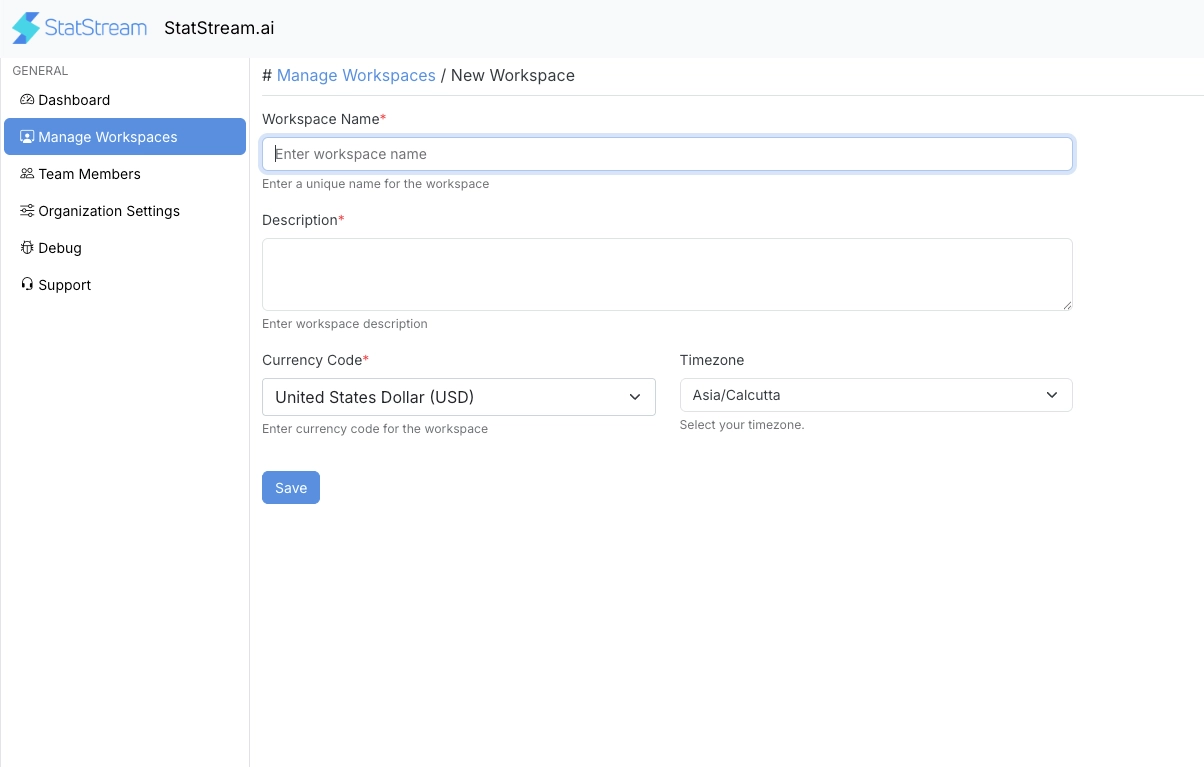This screenshot has height=767, width=1204.
Task: Click the Organization Settings sliders icon
Action: (27, 211)
